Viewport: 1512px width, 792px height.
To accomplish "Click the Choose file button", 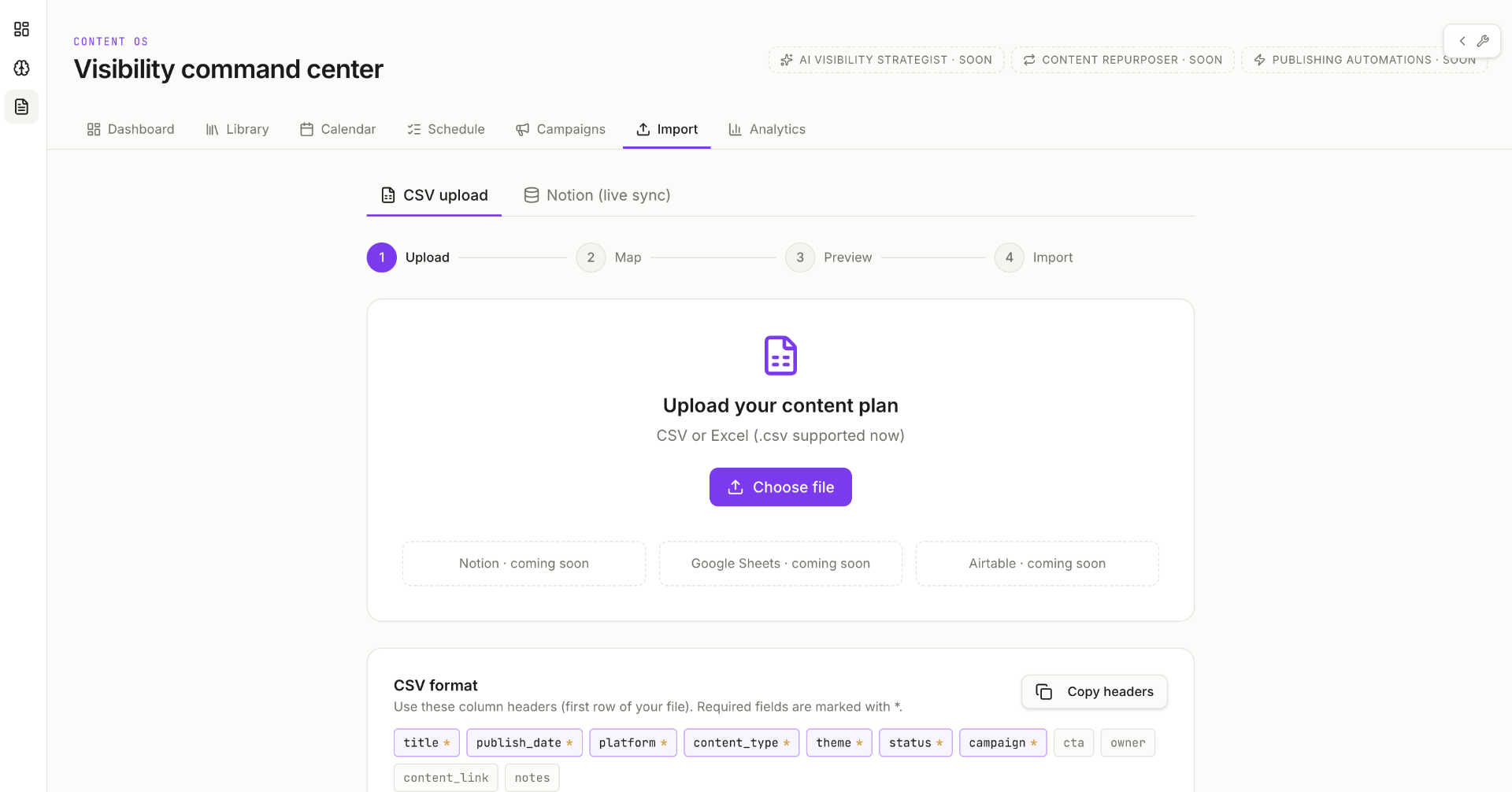I will (x=780, y=487).
